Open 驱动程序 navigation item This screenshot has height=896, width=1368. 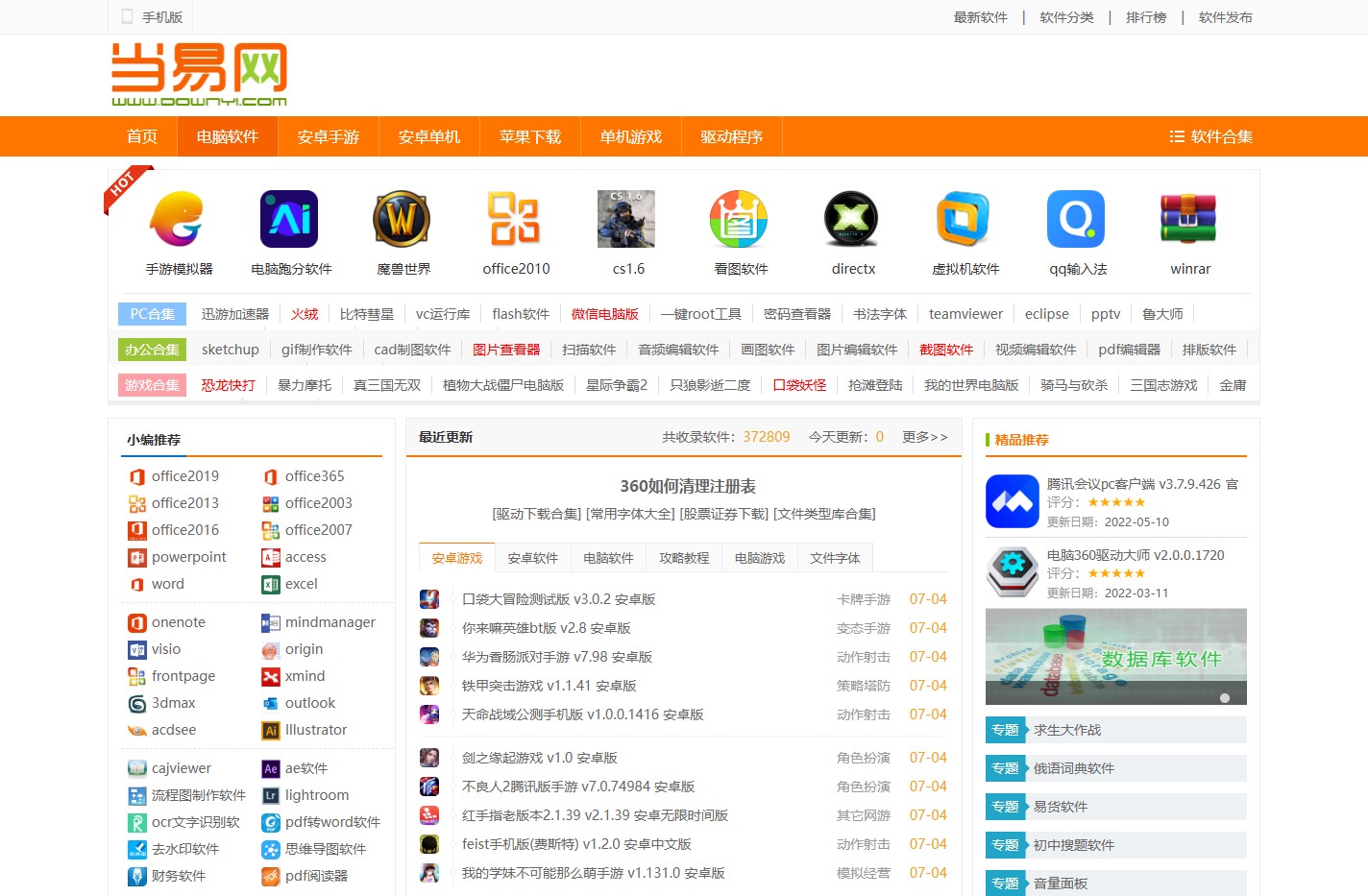[x=732, y=136]
